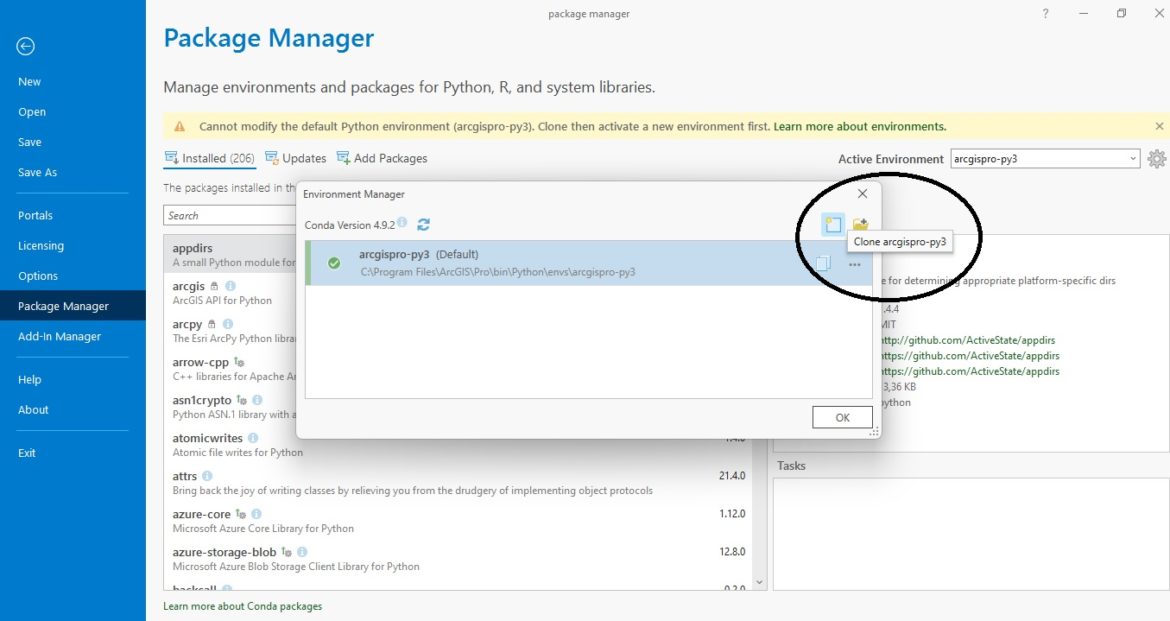Click the clone icon on the arcgispro-py3 row
The width and height of the screenshot is (1170, 621).
pyautogui.click(x=823, y=263)
